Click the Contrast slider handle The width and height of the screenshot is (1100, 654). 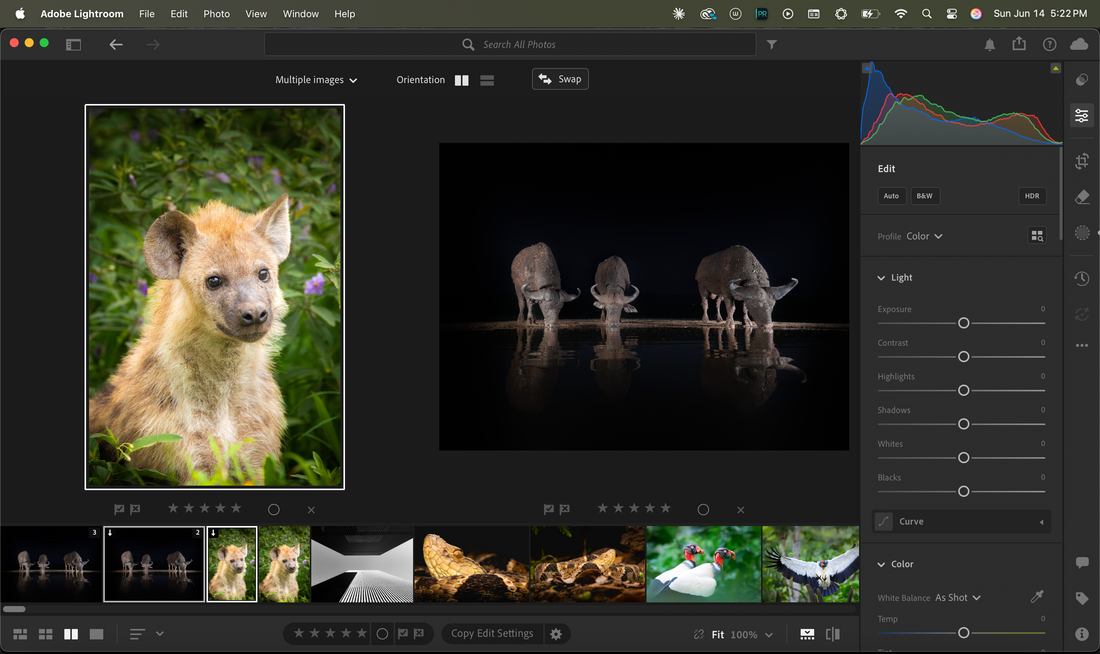963,356
